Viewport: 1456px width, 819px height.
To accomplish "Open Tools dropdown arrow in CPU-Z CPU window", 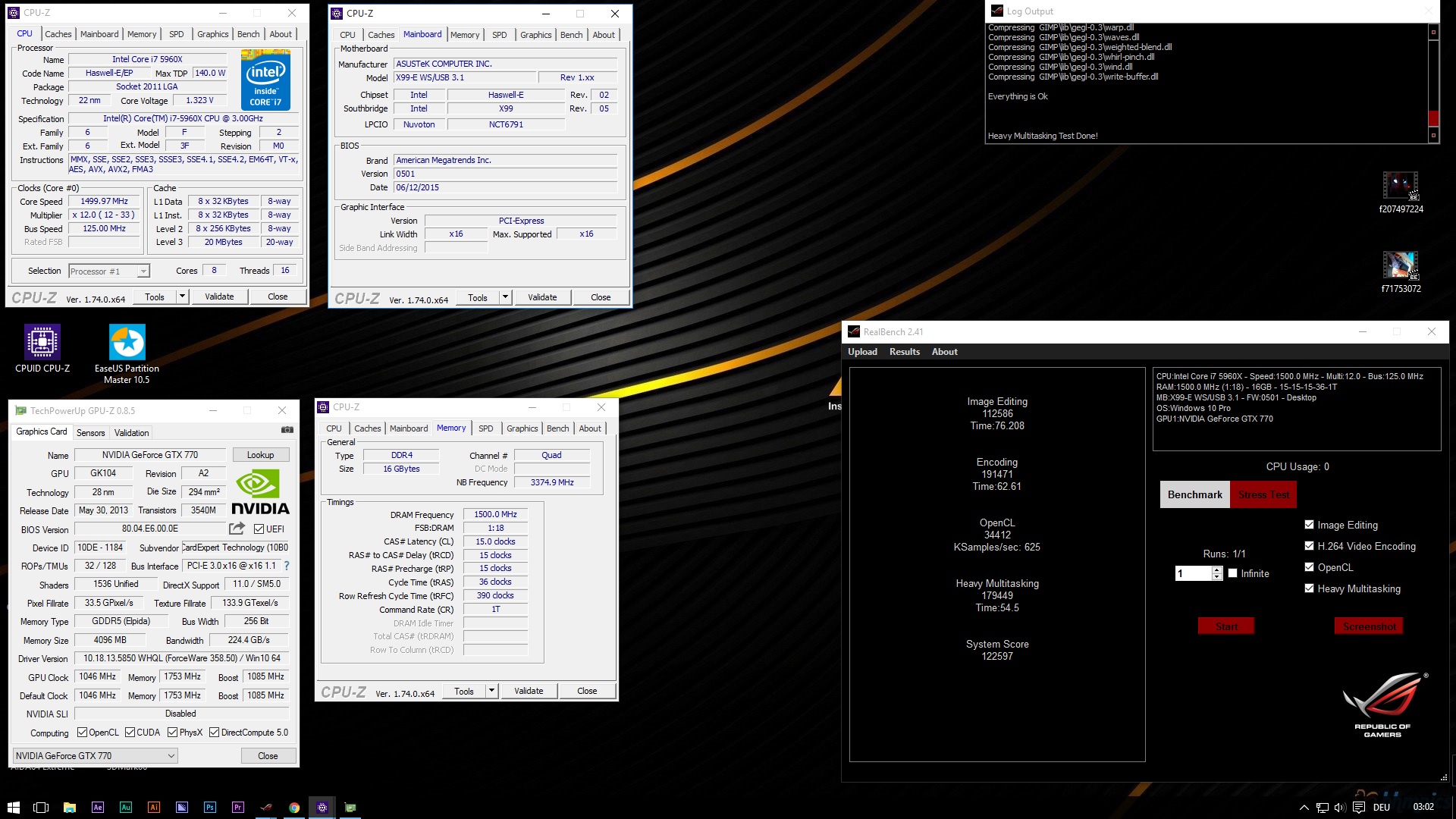I will point(182,297).
